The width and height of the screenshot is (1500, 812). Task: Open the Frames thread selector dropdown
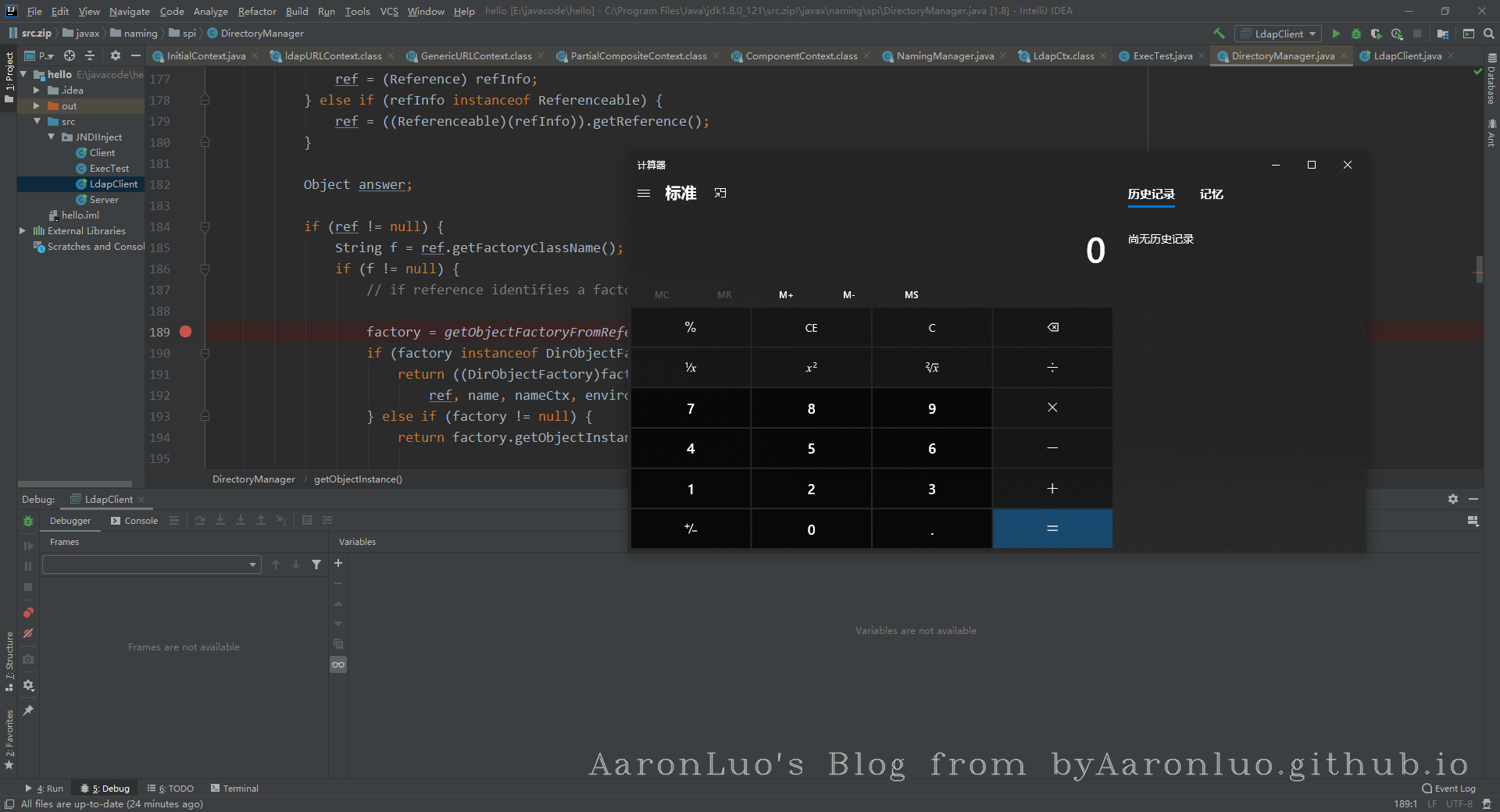(151, 564)
